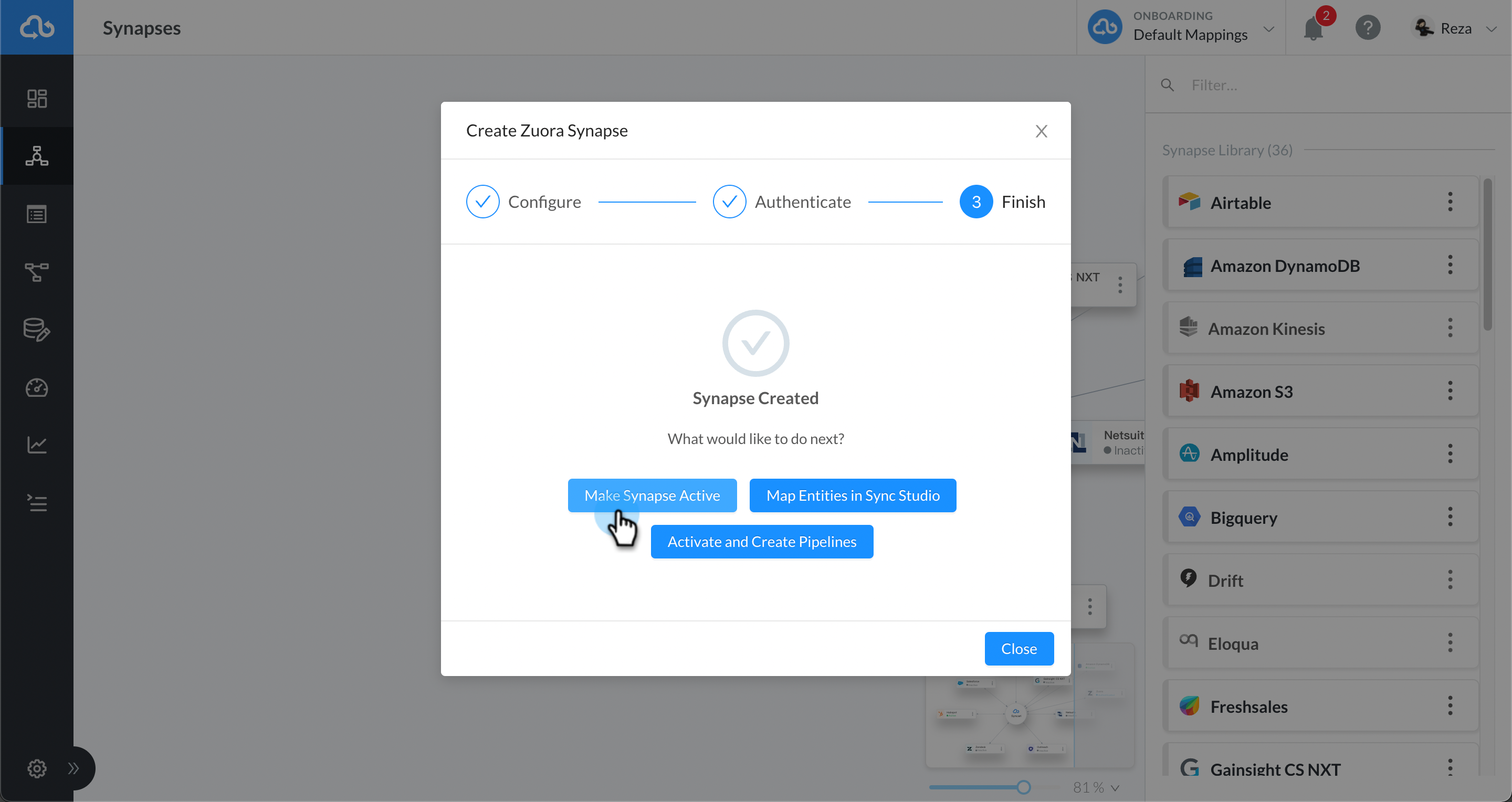
Task: Open Amazon S3 kebab menu
Action: pyautogui.click(x=1450, y=391)
